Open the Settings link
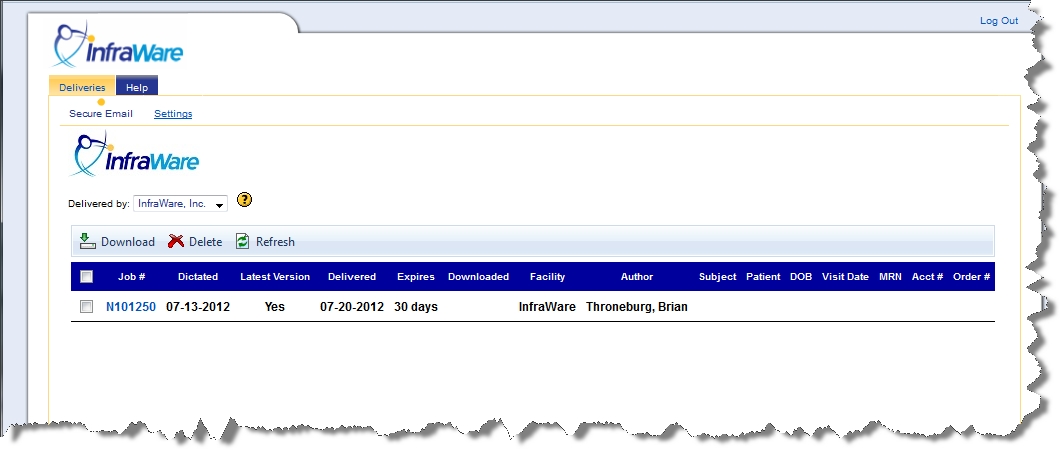Screen dimensions: 1060x450 pos(173,114)
